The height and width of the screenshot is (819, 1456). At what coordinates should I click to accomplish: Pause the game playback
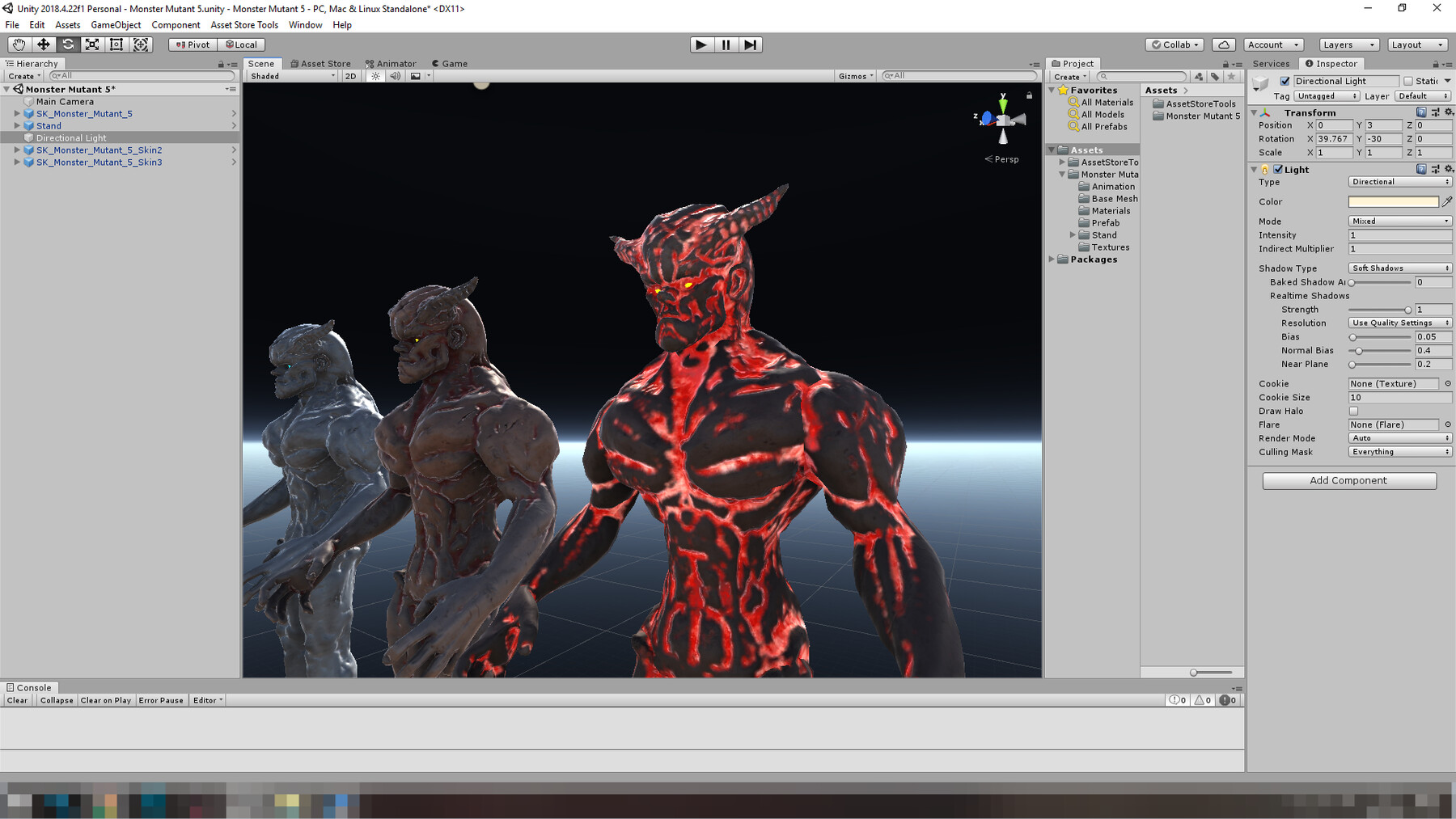point(726,44)
